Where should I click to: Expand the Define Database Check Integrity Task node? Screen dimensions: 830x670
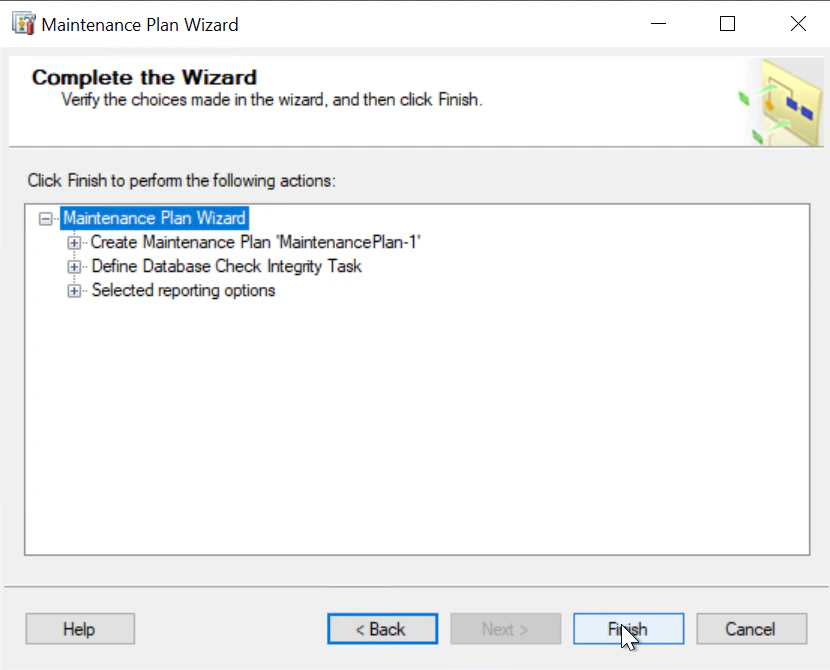point(73,267)
